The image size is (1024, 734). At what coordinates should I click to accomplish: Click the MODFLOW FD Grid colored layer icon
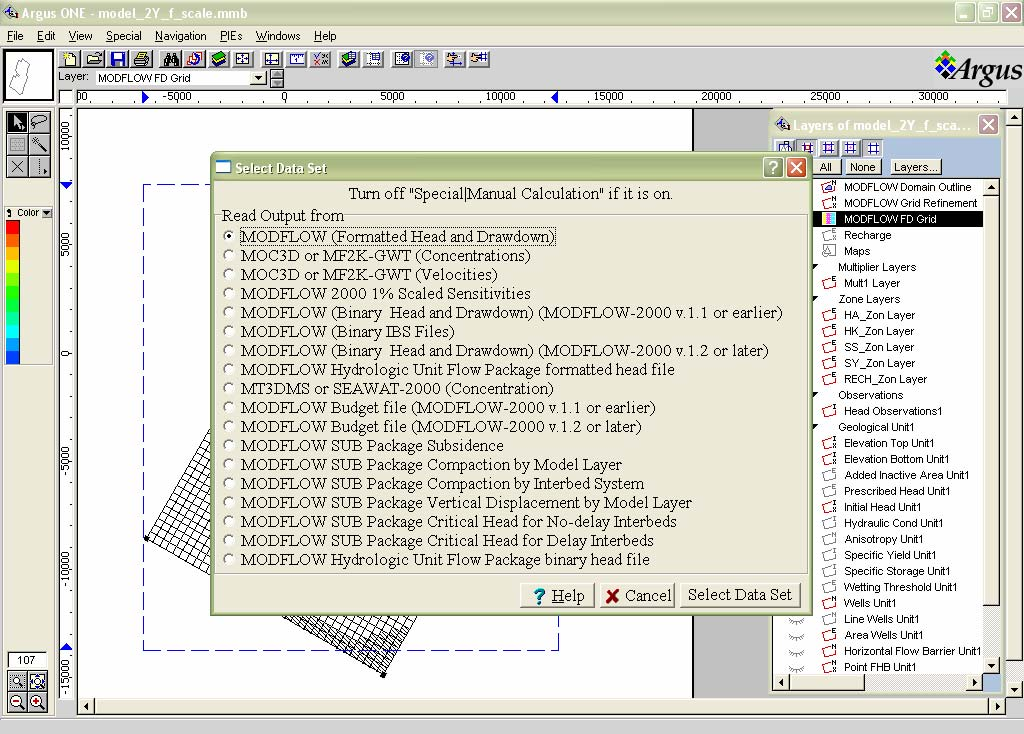click(x=829, y=219)
